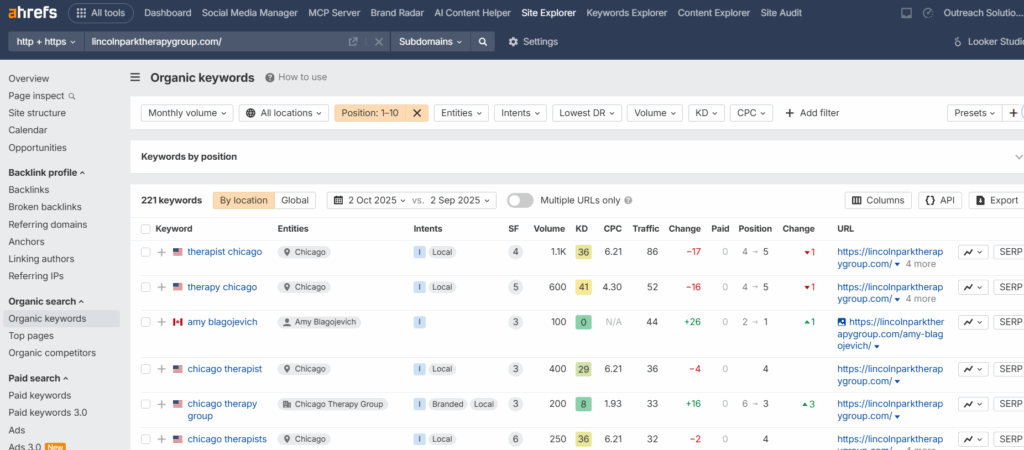Check the chicago therapy group row checkbox

[146, 404]
